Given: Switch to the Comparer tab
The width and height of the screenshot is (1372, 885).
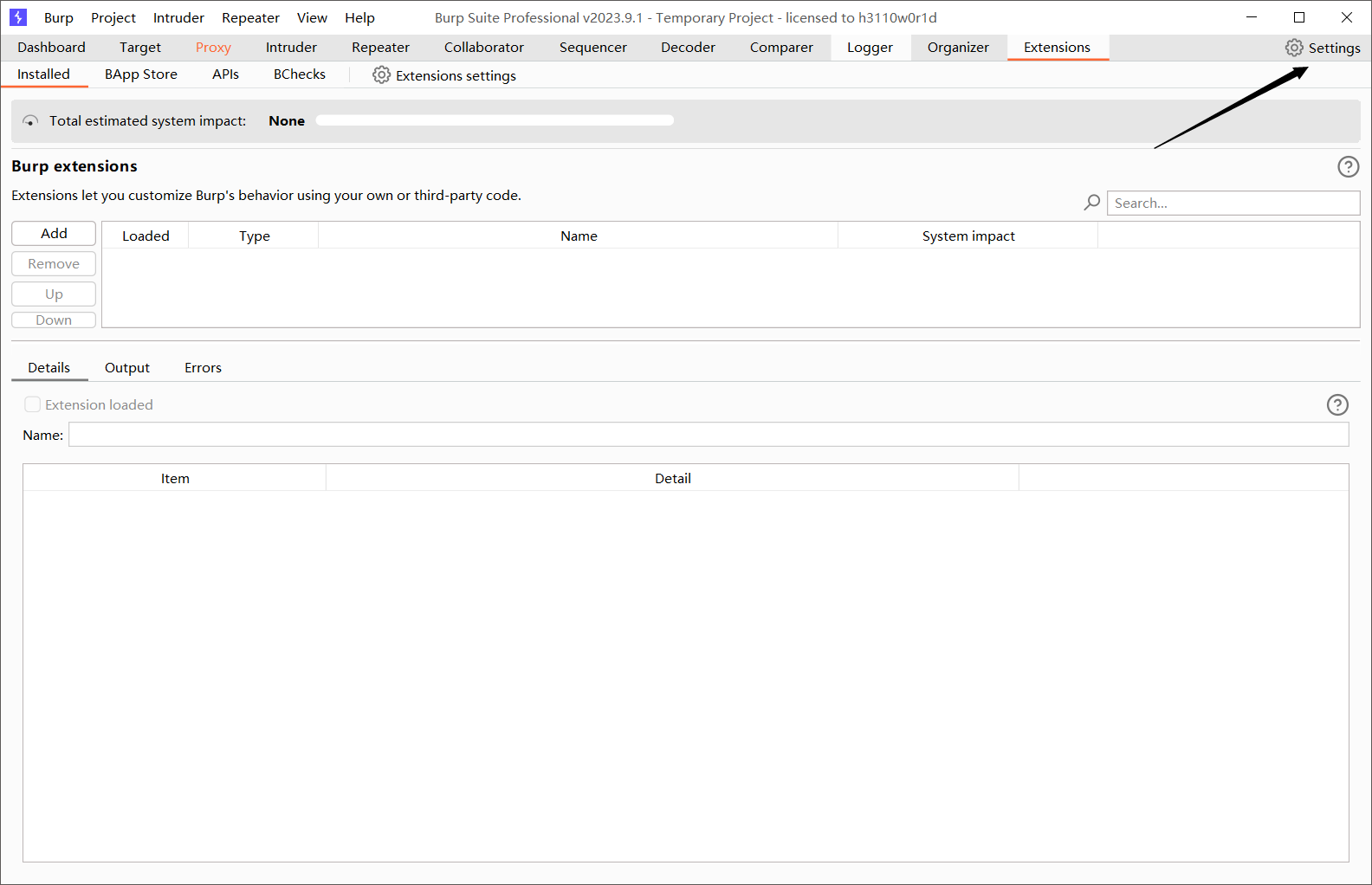Looking at the screenshot, I should pyautogui.click(x=781, y=48).
